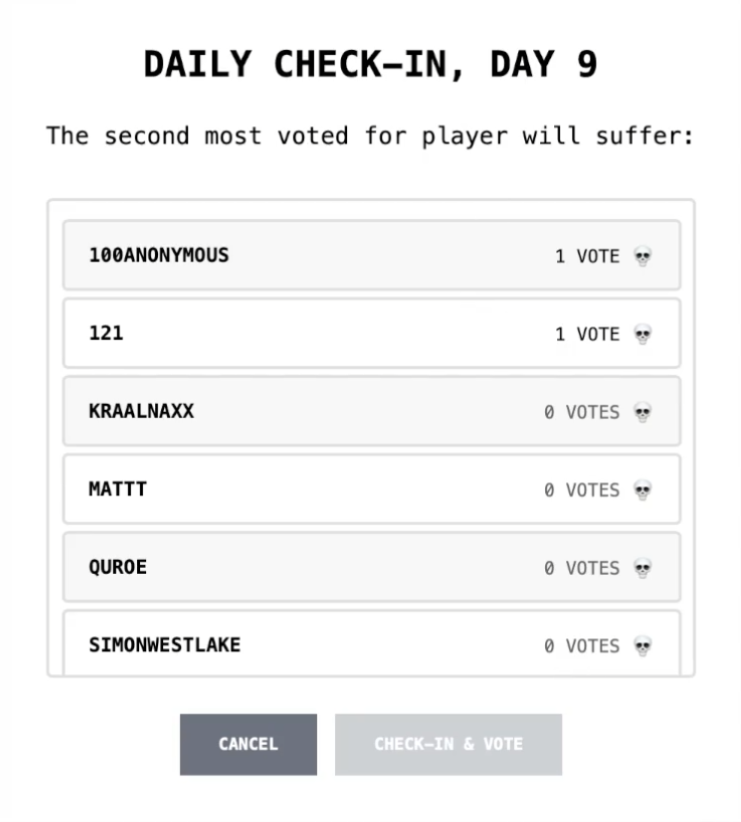
Task: Click the skull icon next to KRAALNAXX
Action: pyautogui.click(x=643, y=412)
